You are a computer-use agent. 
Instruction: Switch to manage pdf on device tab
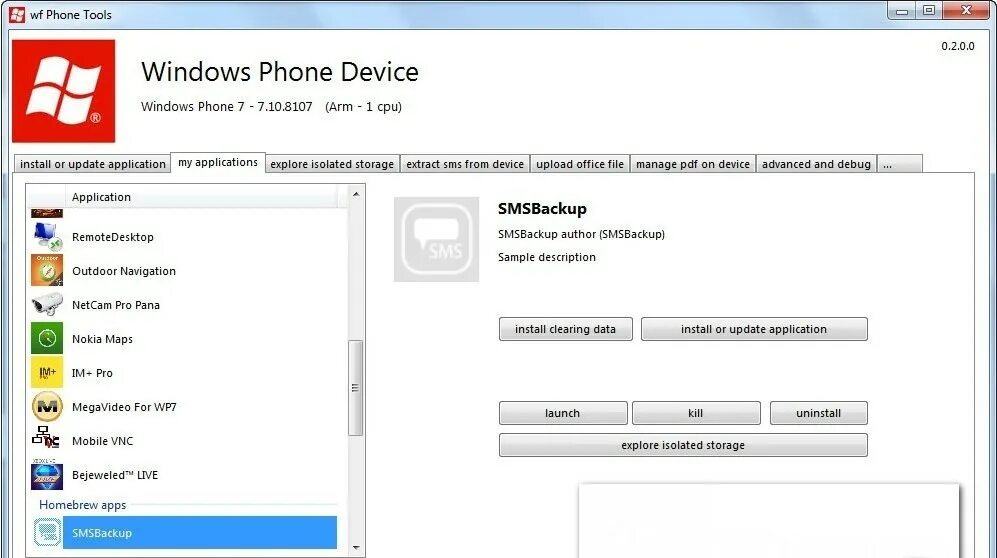(693, 164)
